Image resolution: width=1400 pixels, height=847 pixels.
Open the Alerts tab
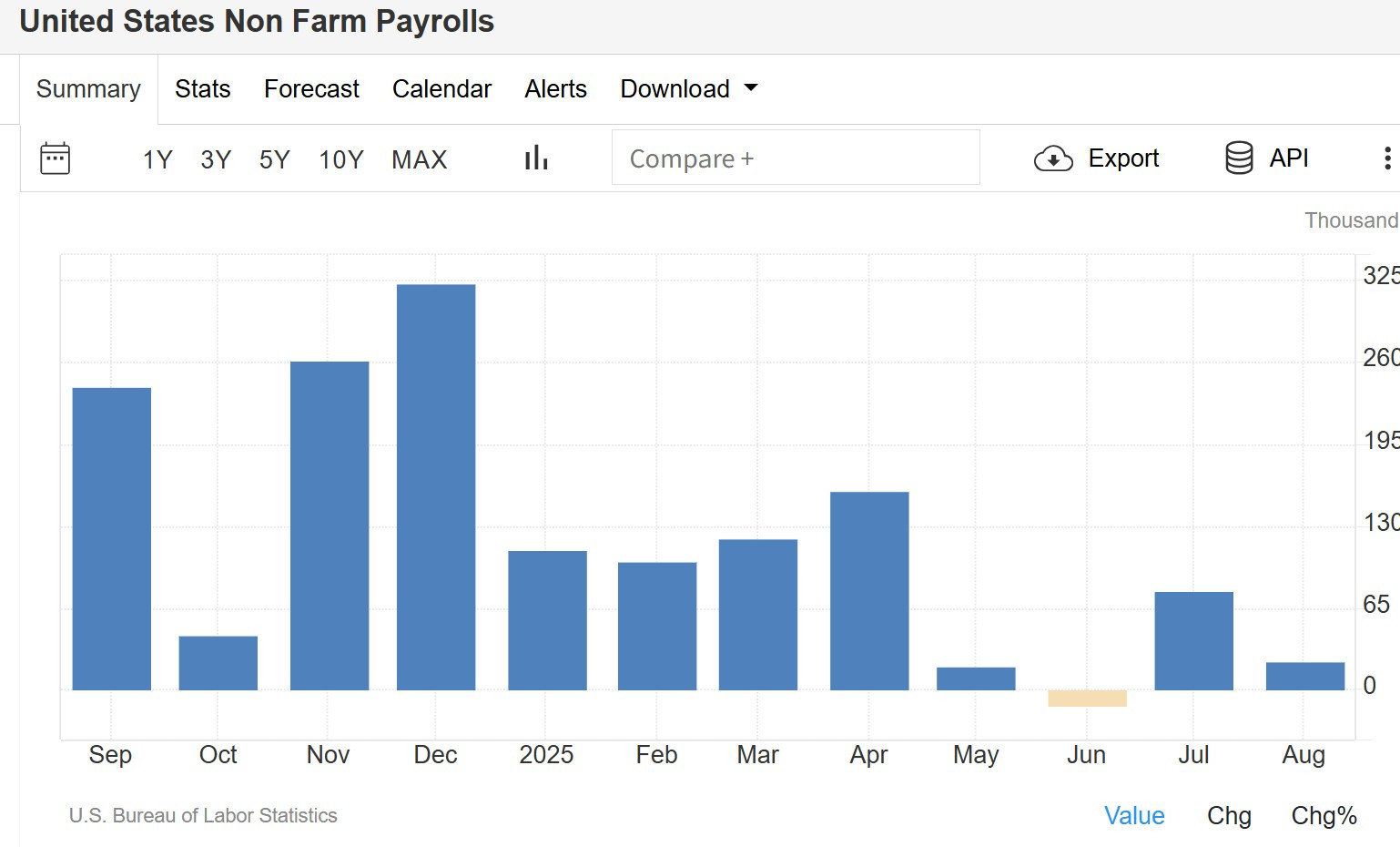tap(555, 88)
